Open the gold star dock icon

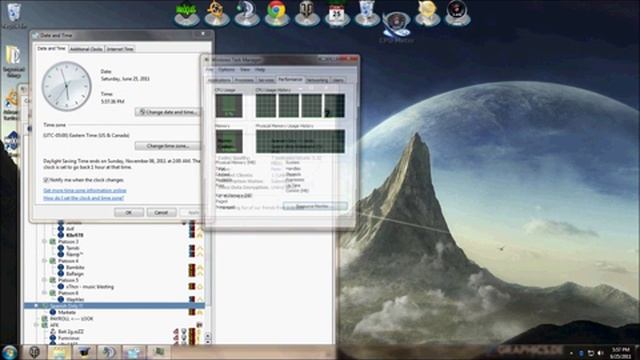[427, 13]
